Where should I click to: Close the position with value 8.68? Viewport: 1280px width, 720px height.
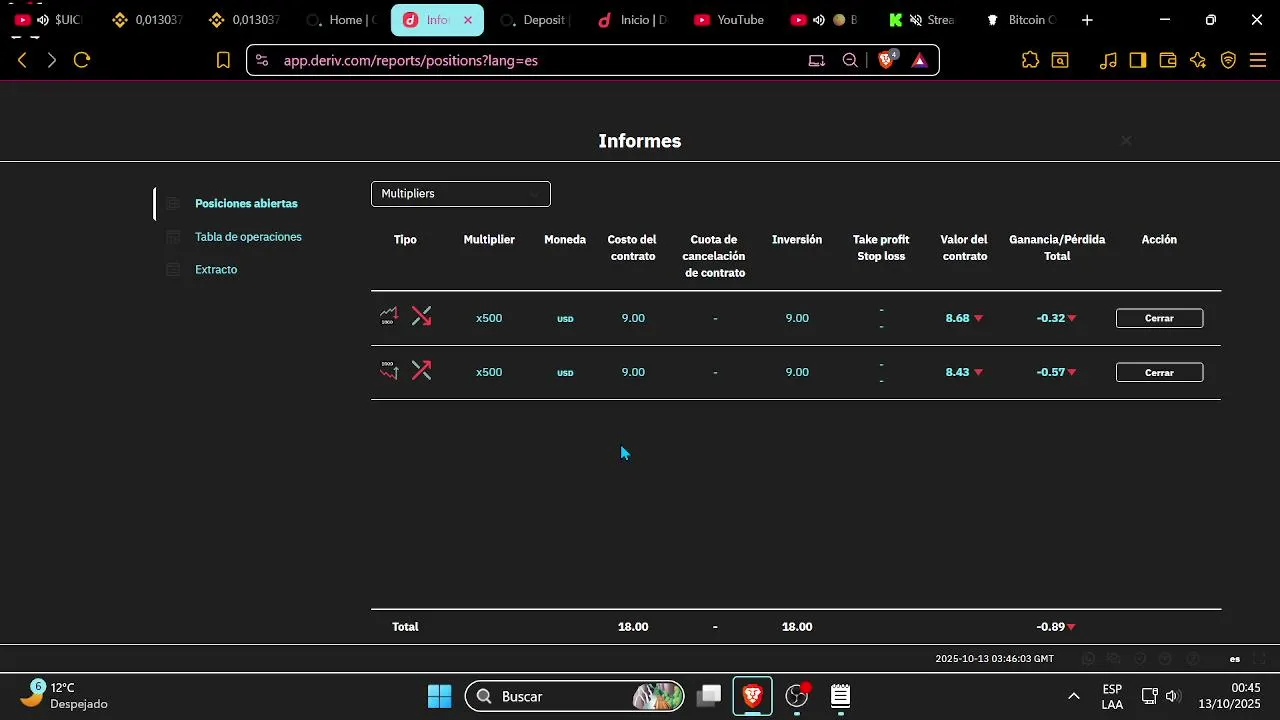(1159, 318)
